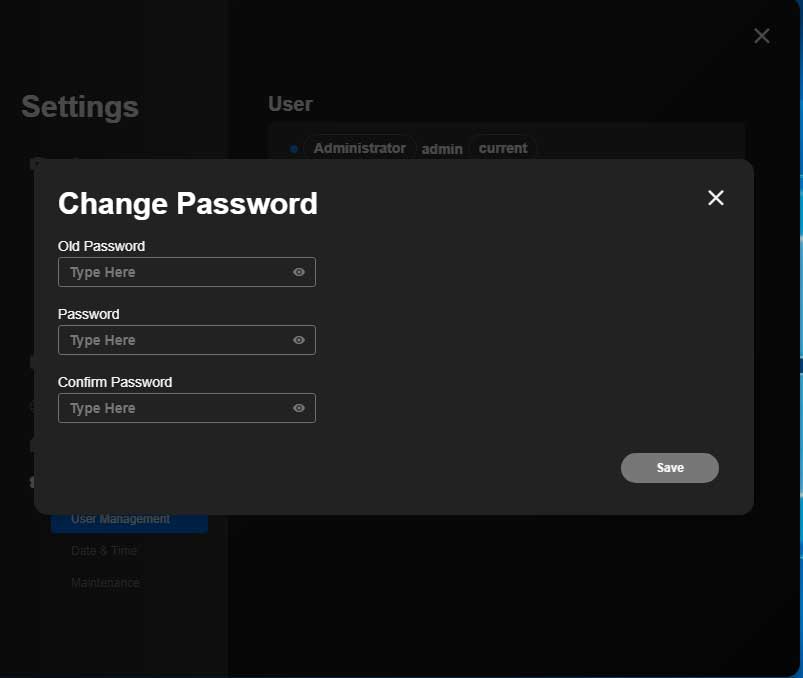
Task: Close the Change Password dialog
Action: click(x=716, y=198)
